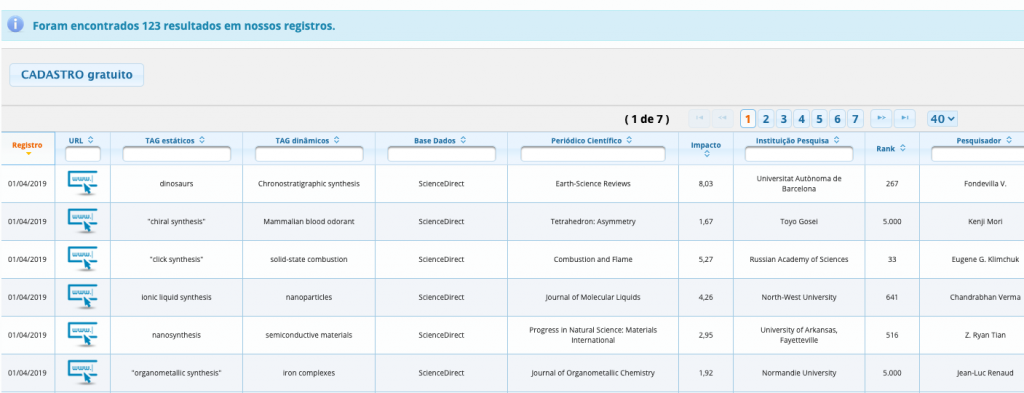Viewport: 1024px width, 393px height.
Task: Sort by TAG dinâmicos column
Action: (336, 140)
